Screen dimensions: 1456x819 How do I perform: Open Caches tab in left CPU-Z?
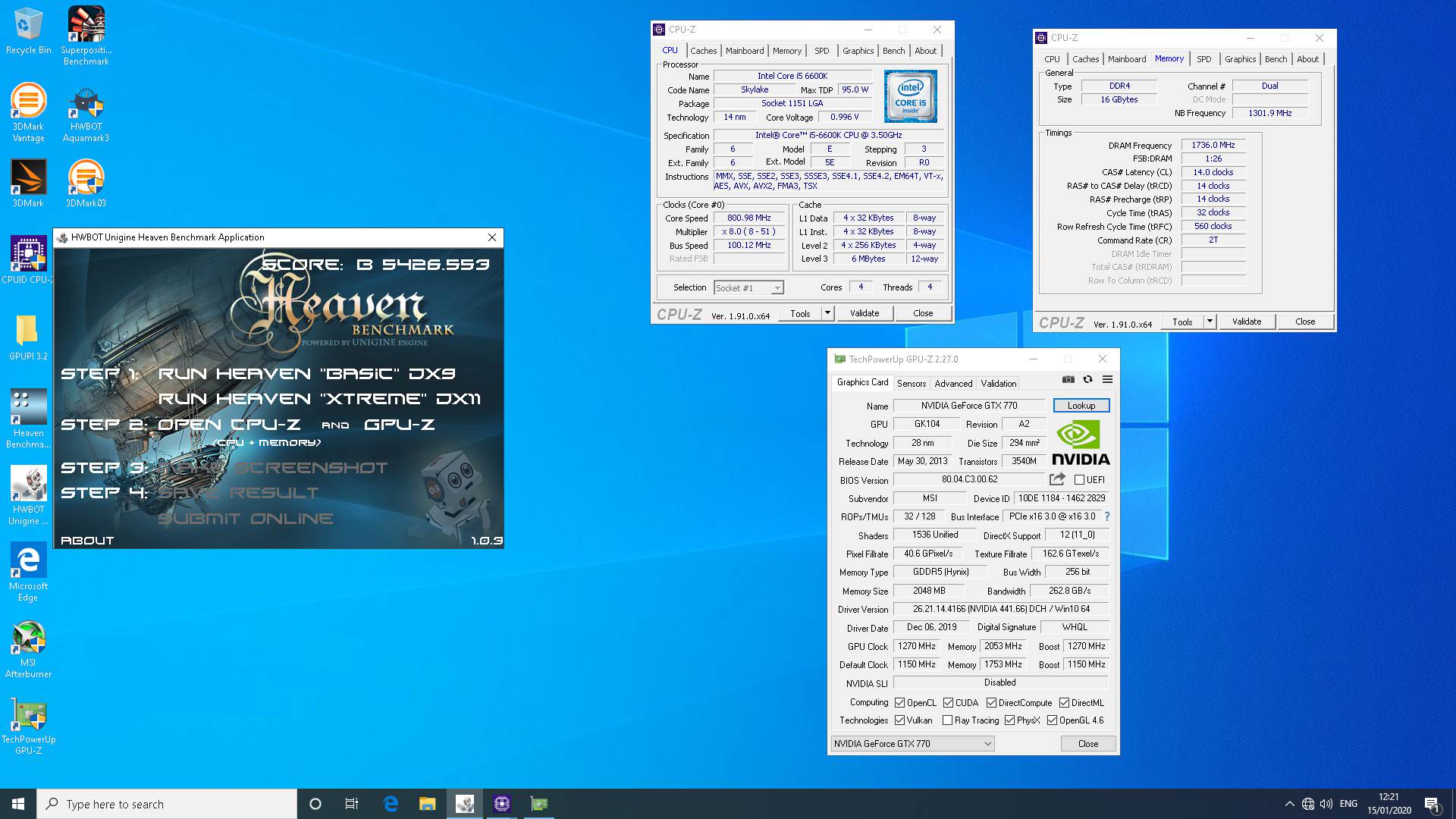point(703,51)
